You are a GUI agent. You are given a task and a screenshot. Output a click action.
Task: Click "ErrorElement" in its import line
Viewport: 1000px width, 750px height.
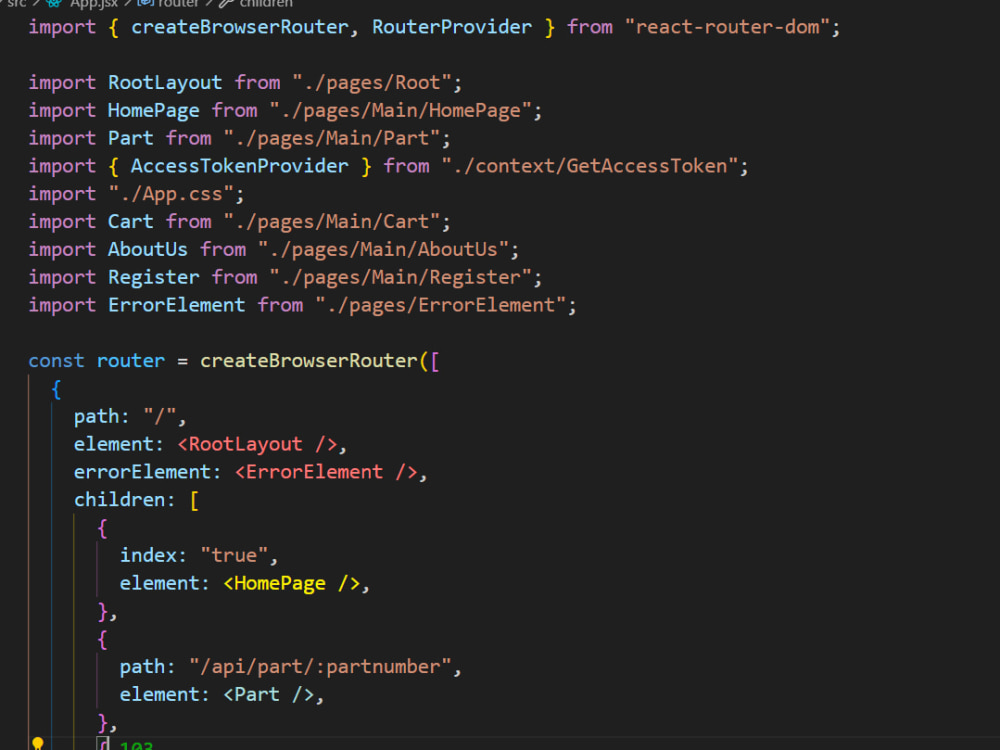pos(177,305)
